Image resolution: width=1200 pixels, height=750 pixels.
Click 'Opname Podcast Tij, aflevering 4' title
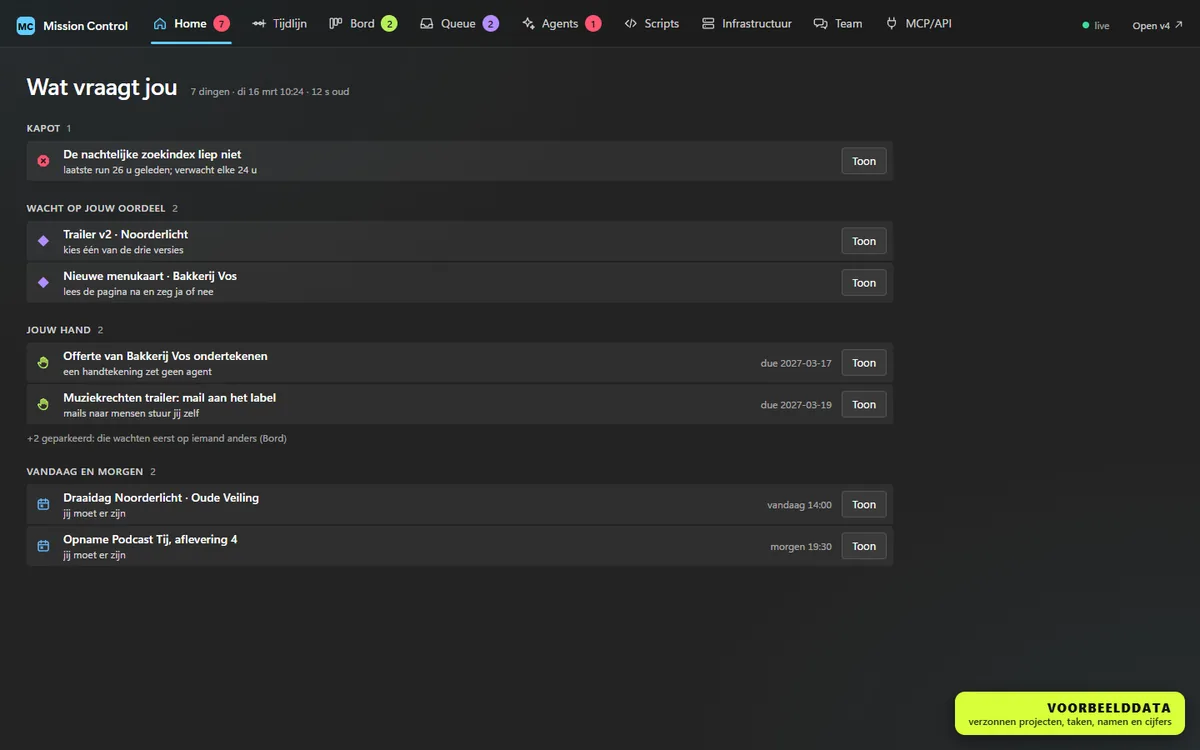(150, 540)
